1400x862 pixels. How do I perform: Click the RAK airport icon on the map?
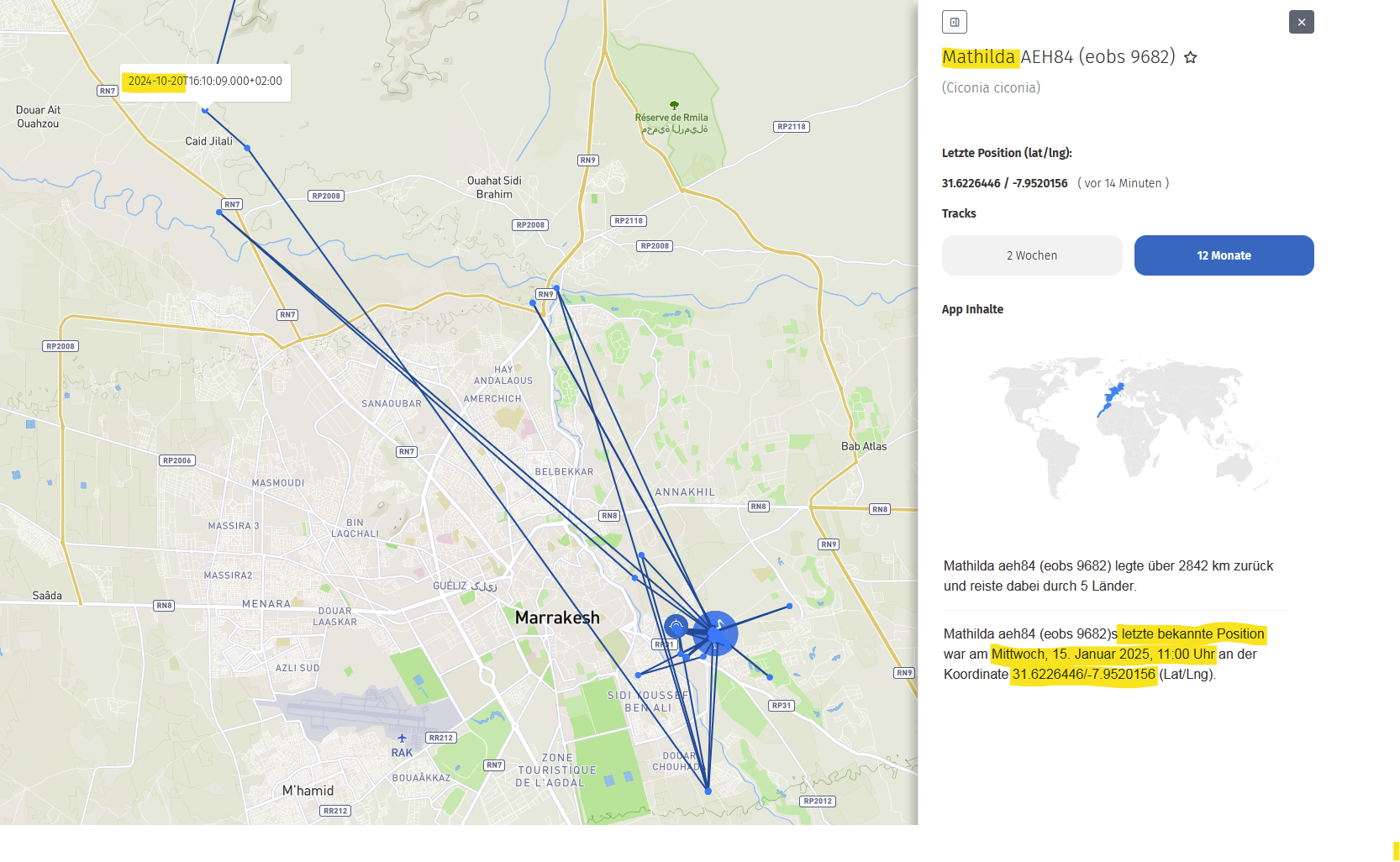click(402, 738)
